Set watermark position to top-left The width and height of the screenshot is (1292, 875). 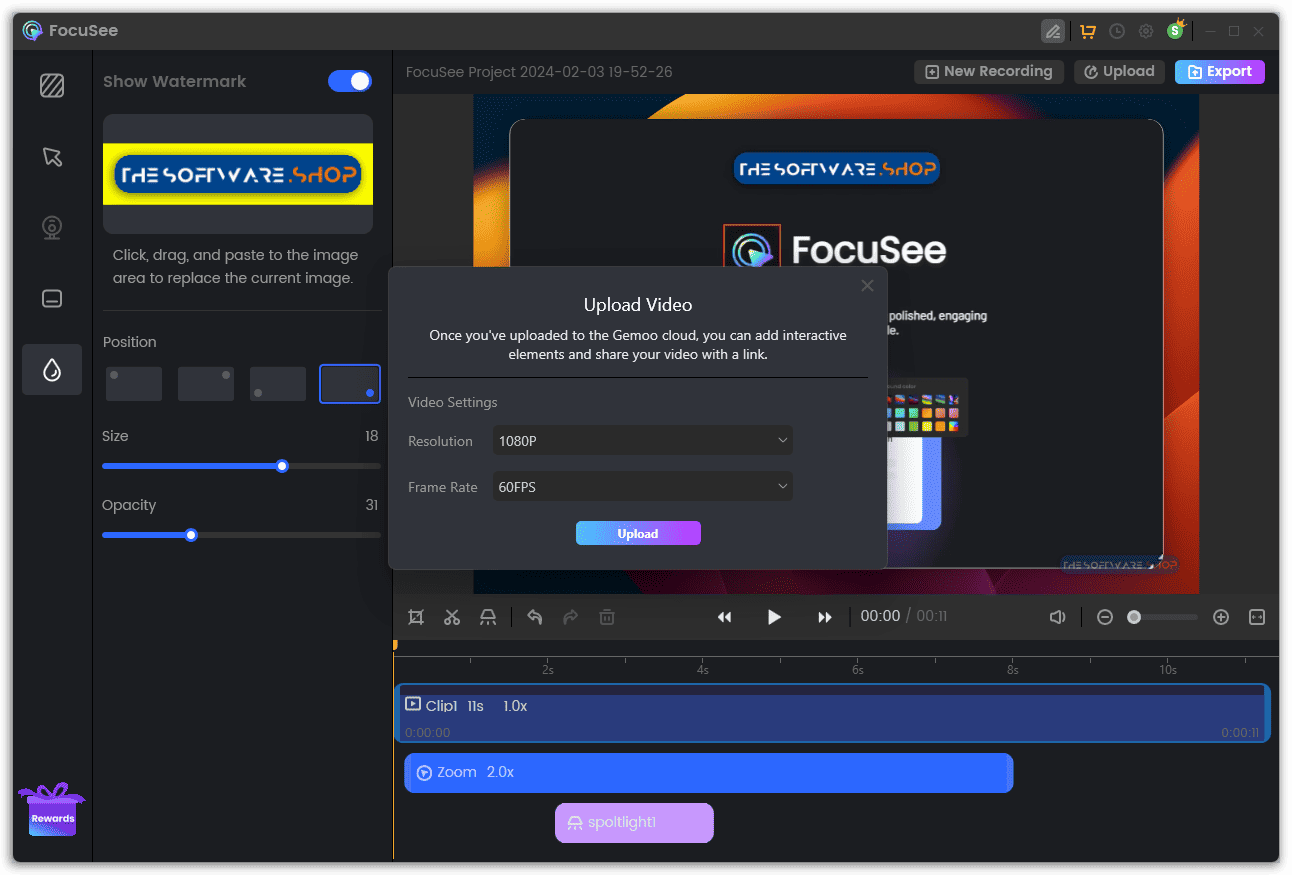[x=134, y=384]
